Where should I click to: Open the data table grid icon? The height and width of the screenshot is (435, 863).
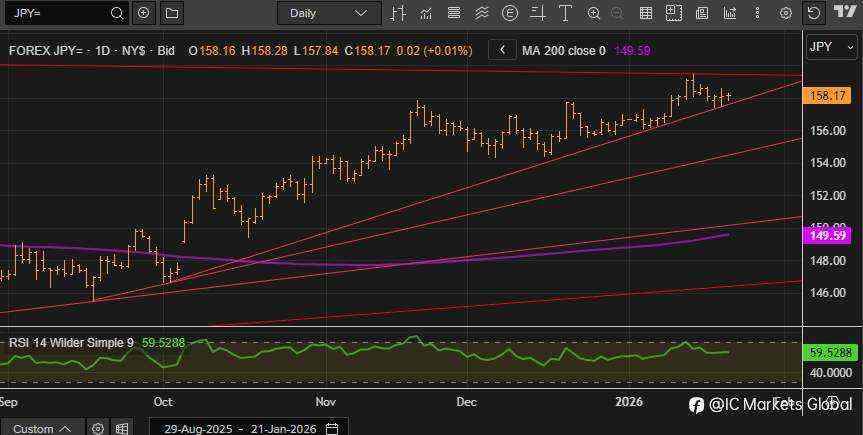click(646, 13)
